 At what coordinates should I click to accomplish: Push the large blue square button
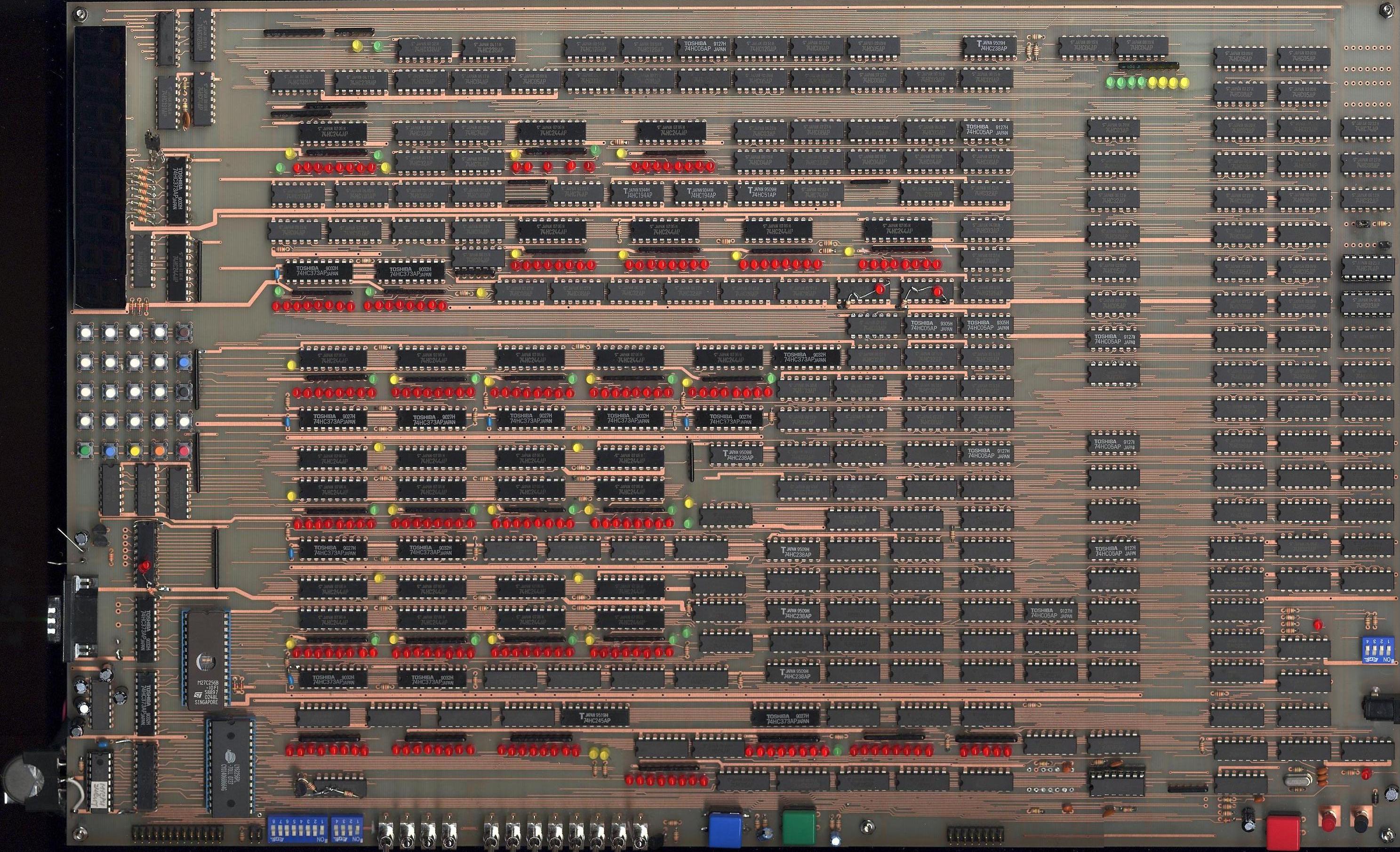(x=725, y=829)
